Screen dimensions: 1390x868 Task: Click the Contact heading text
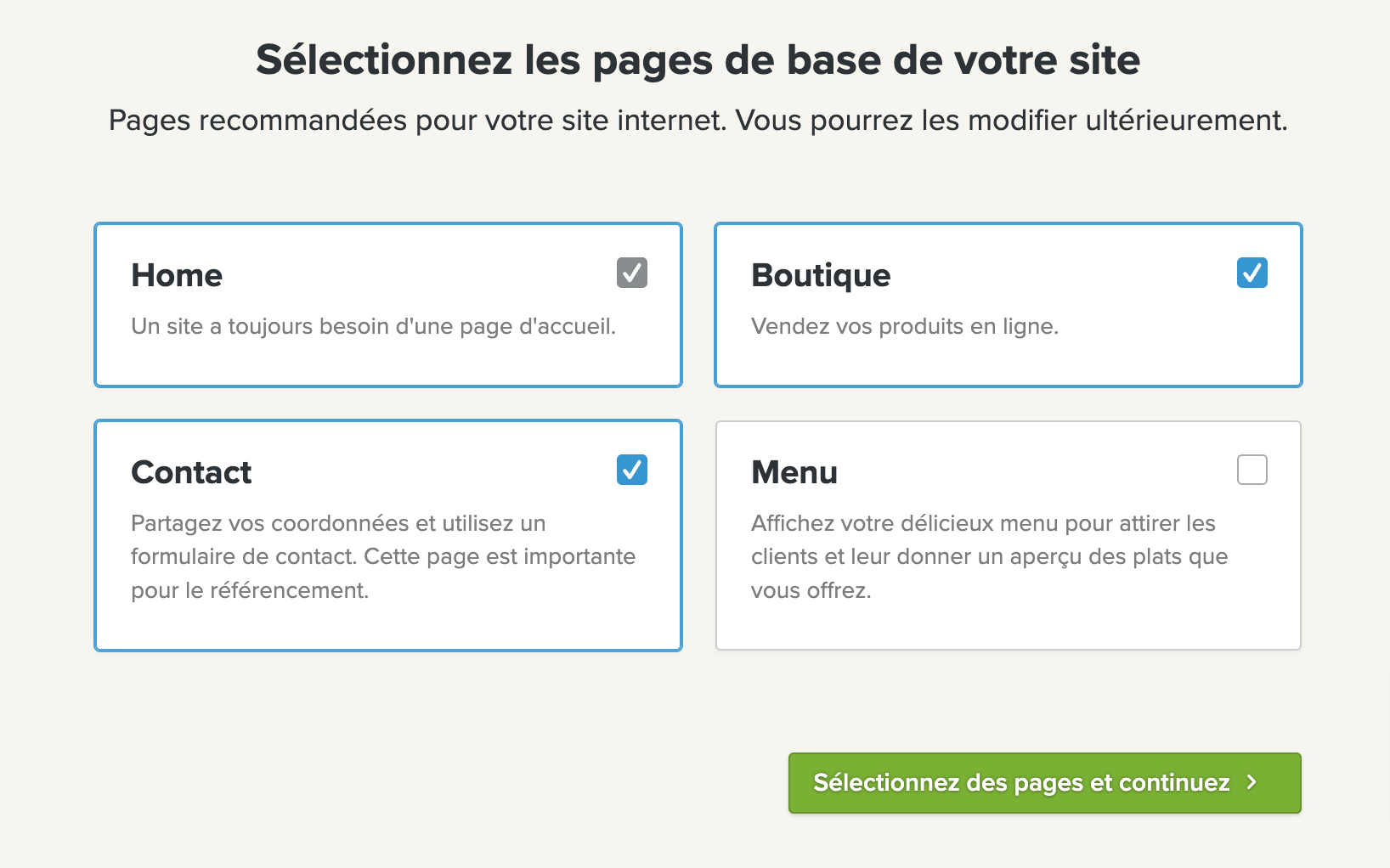coord(190,471)
